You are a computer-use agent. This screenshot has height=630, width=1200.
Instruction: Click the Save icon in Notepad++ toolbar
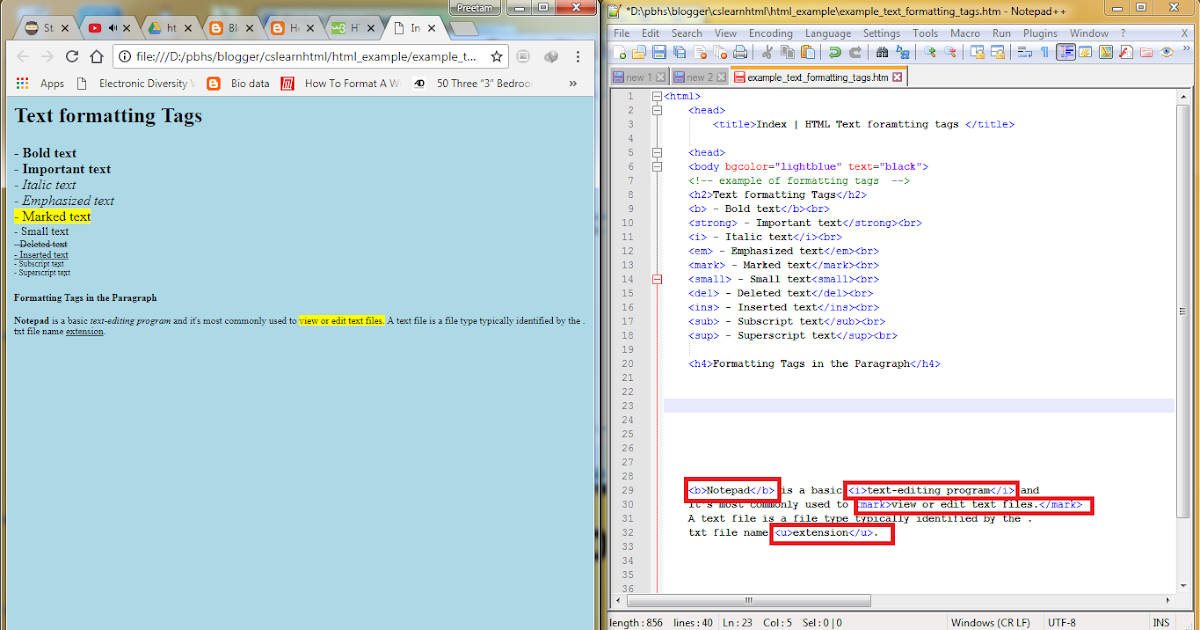tap(660, 52)
